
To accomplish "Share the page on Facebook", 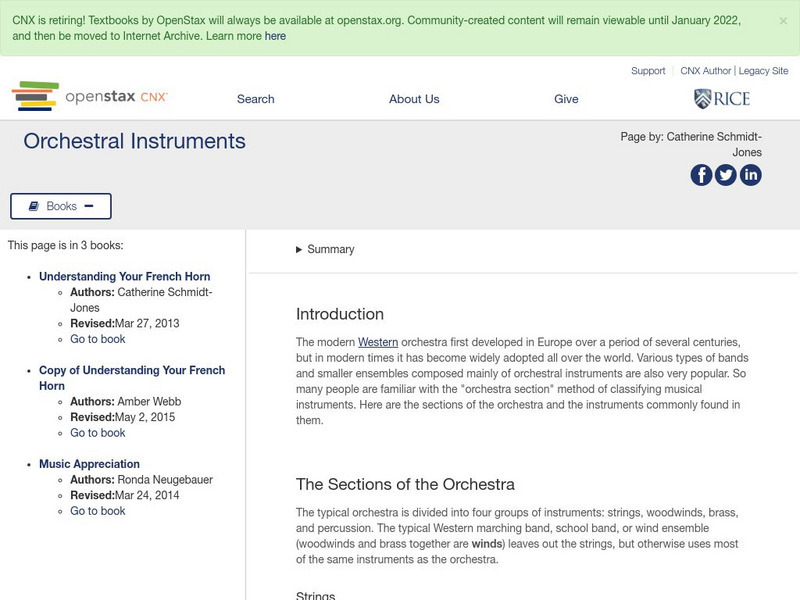I will click(700, 176).
